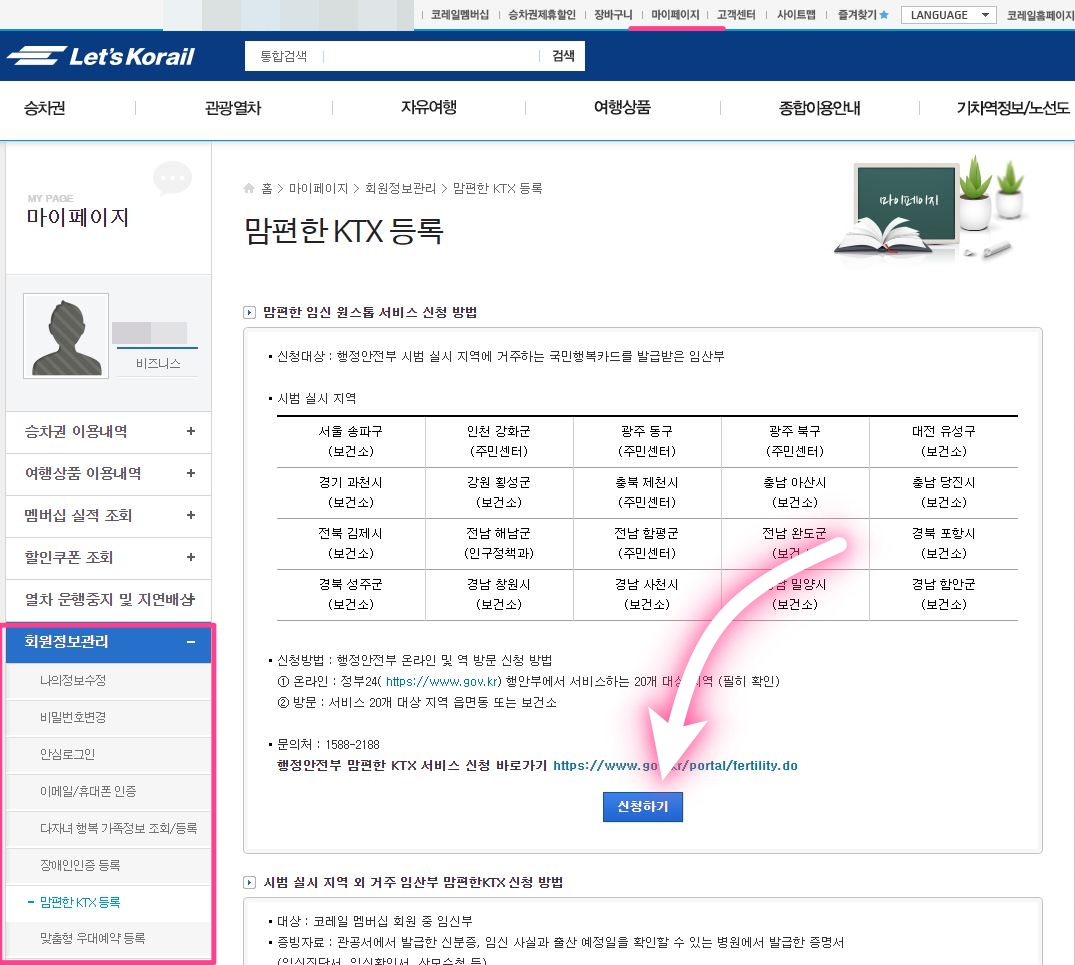The image size is (1075, 965).
Task: Click the home icon in the breadcrumb
Action: tap(249, 188)
